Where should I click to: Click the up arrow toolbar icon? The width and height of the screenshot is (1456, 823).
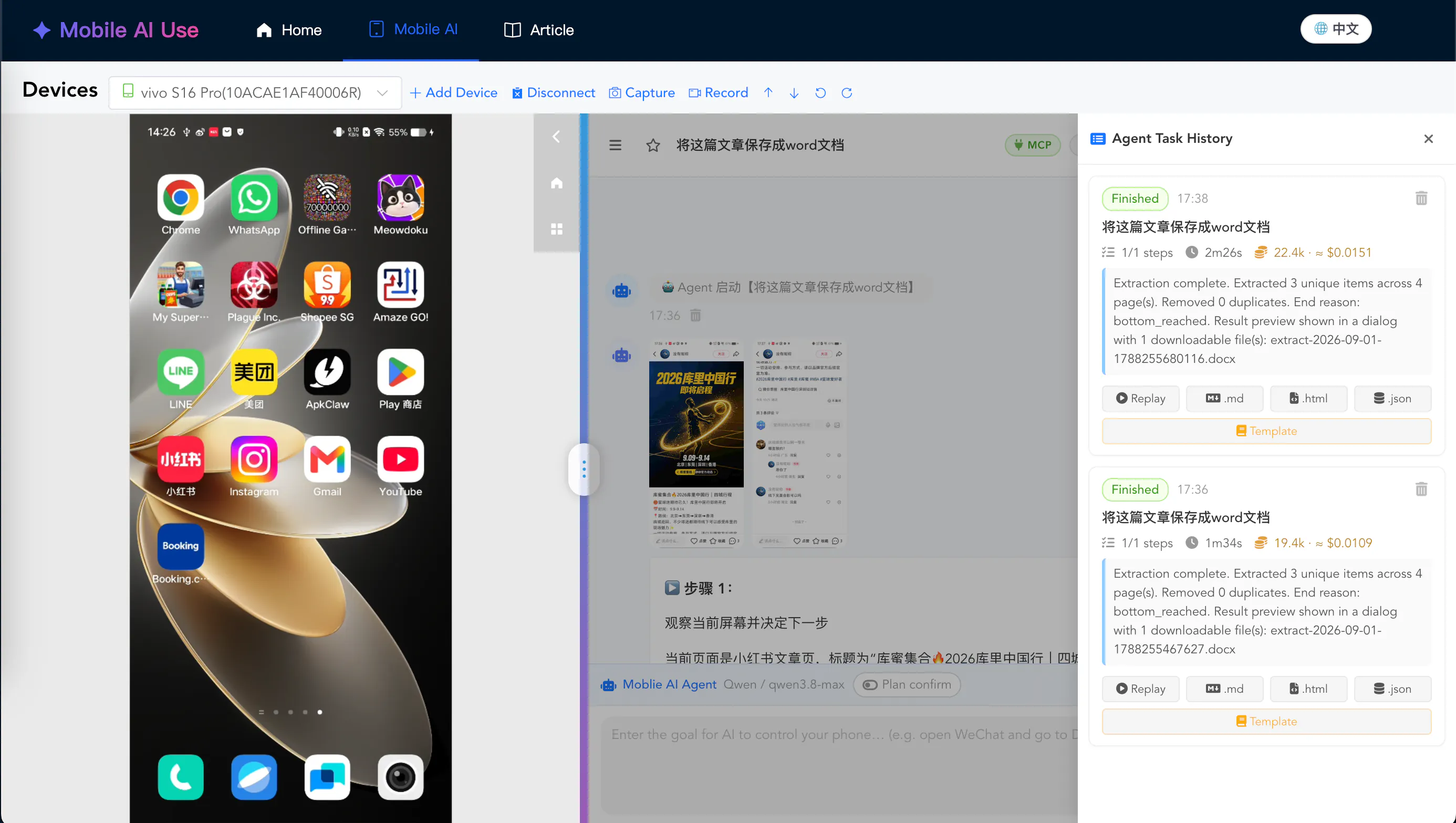(768, 93)
